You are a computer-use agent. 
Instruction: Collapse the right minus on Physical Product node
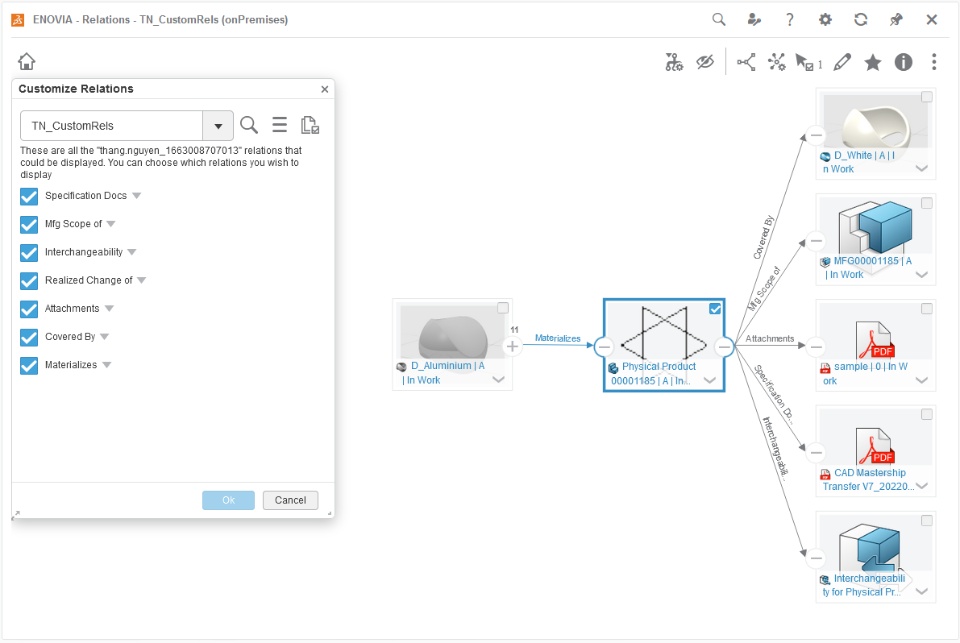(724, 347)
